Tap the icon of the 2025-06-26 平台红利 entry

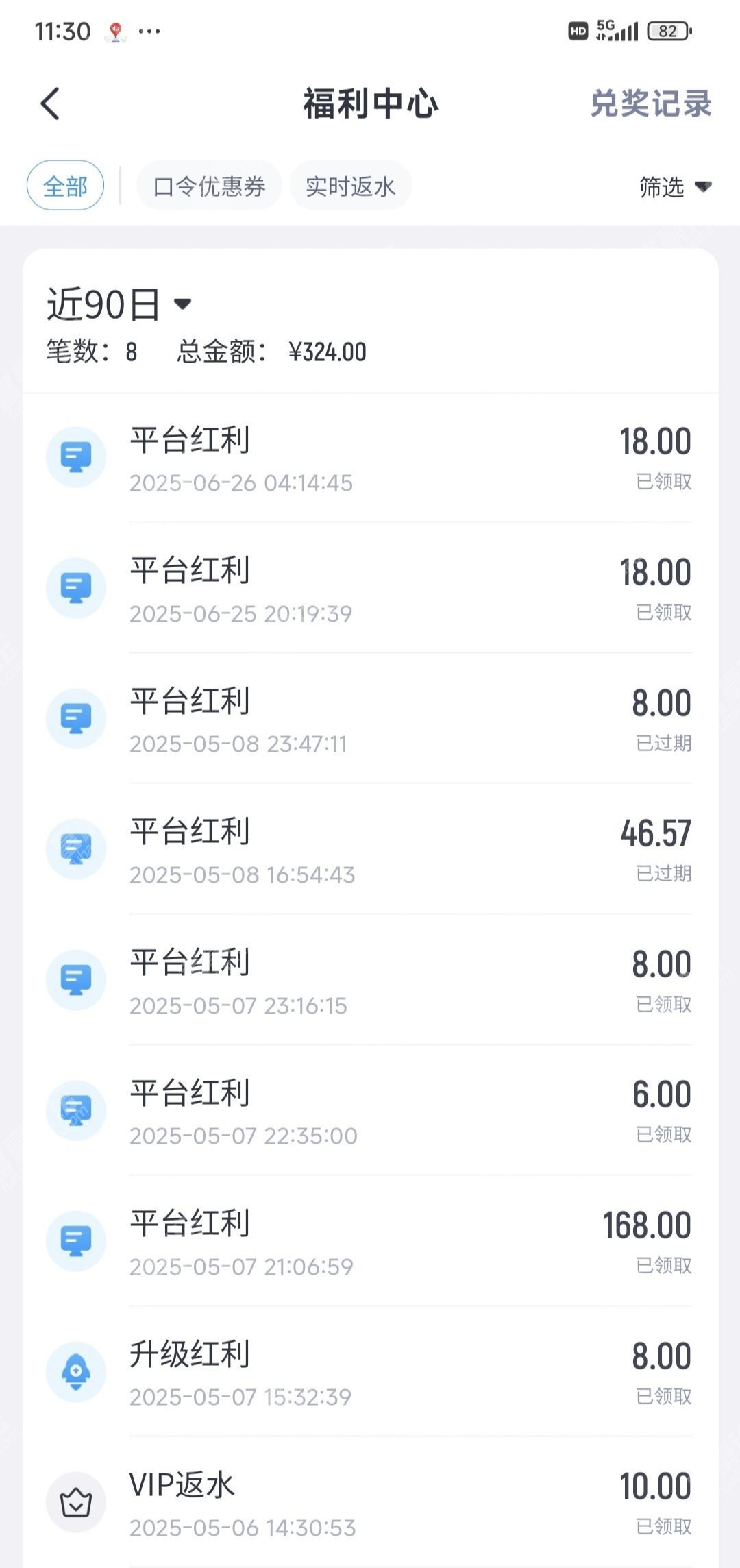[76, 457]
